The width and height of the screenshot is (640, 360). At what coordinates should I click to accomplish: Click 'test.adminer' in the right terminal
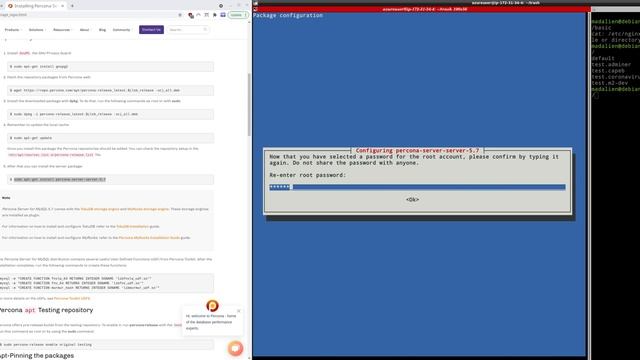[x=611, y=64]
